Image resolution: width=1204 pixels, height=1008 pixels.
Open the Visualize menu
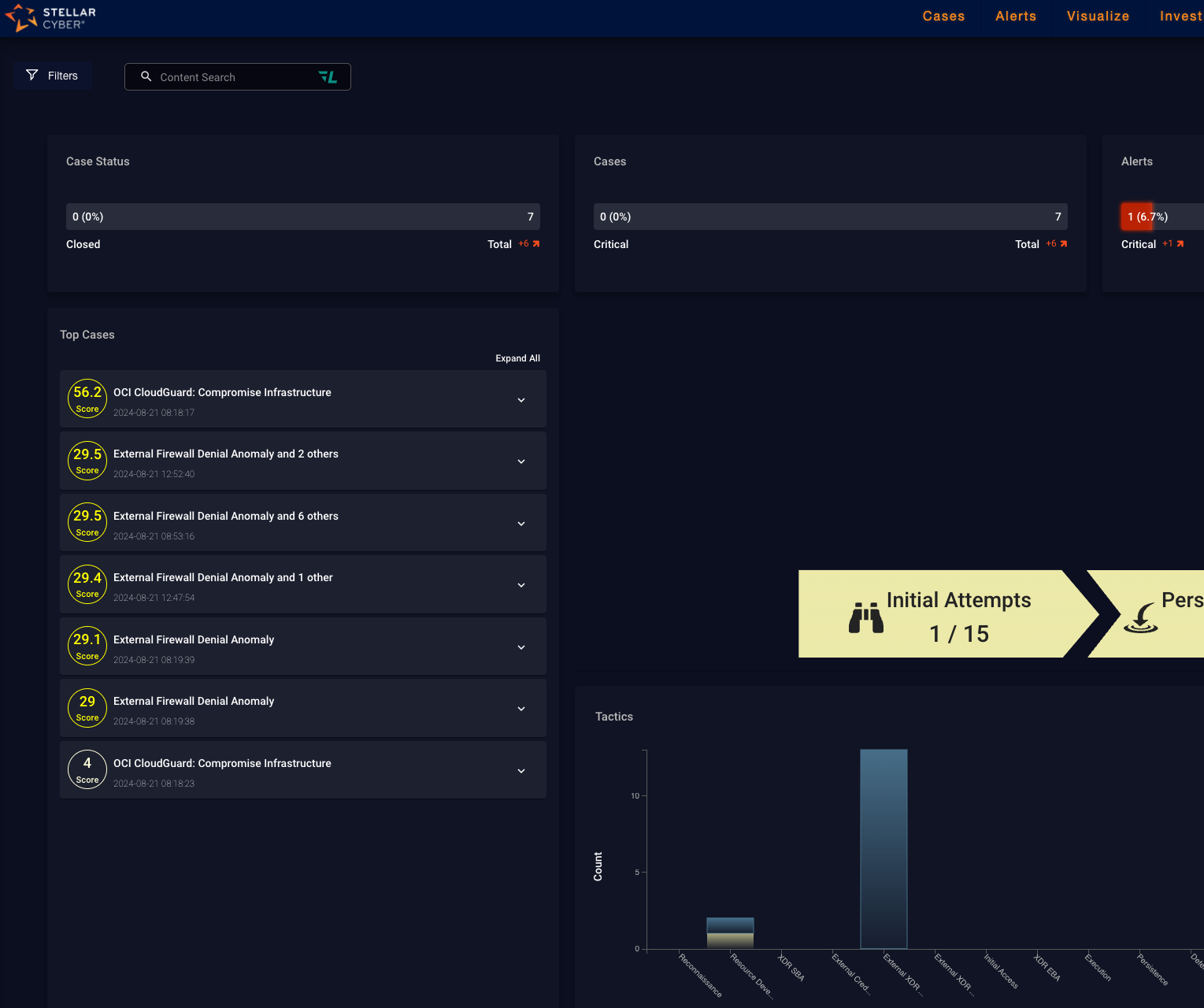click(1098, 16)
